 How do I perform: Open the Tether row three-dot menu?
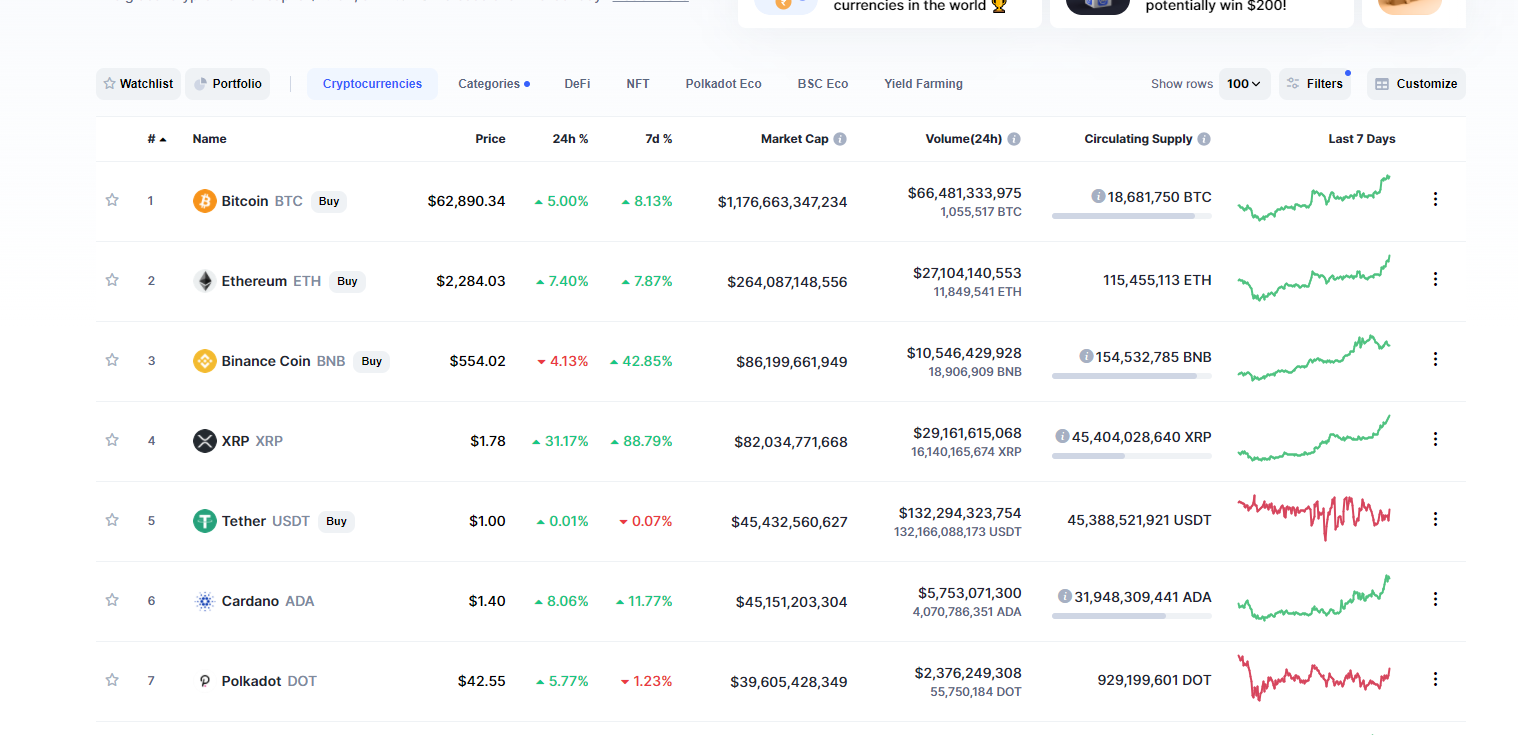click(x=1435, y=519)
